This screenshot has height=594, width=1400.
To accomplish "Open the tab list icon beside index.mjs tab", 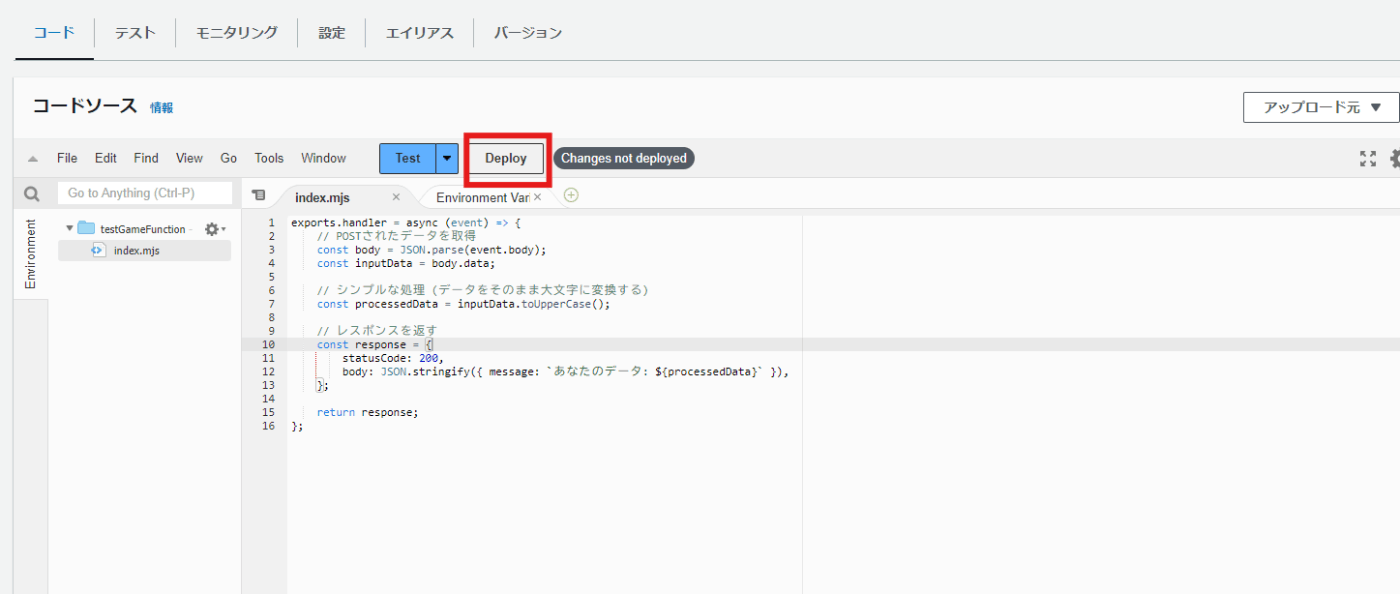I will pos(258,195).
